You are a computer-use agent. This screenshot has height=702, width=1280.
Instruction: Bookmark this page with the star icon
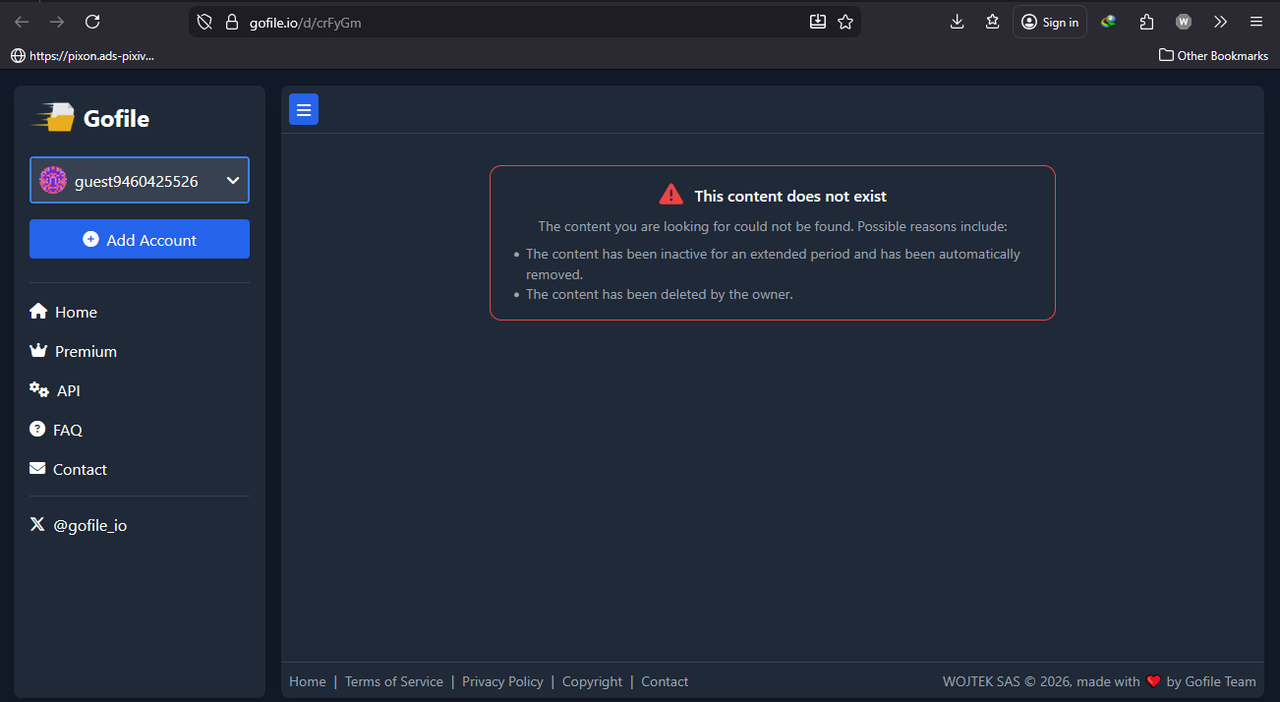click(x=846, y=22)
